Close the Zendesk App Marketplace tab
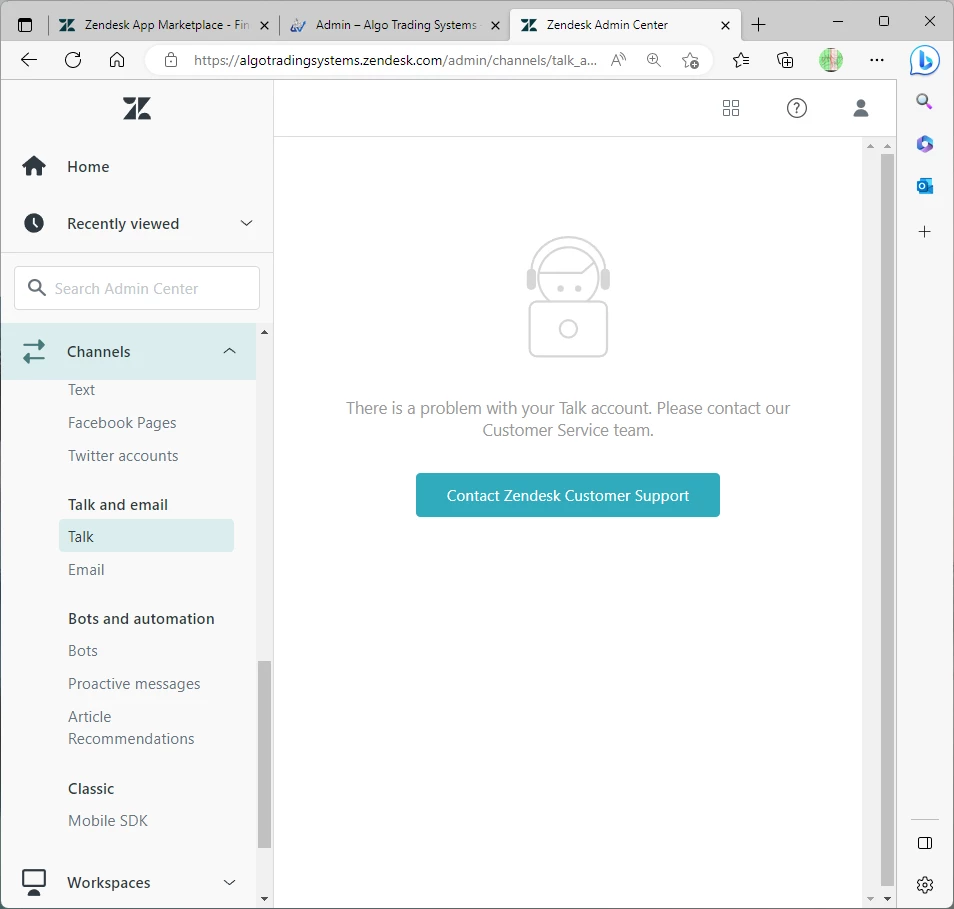This screenshot has height=909, width=954. click(x=264, y=26)
